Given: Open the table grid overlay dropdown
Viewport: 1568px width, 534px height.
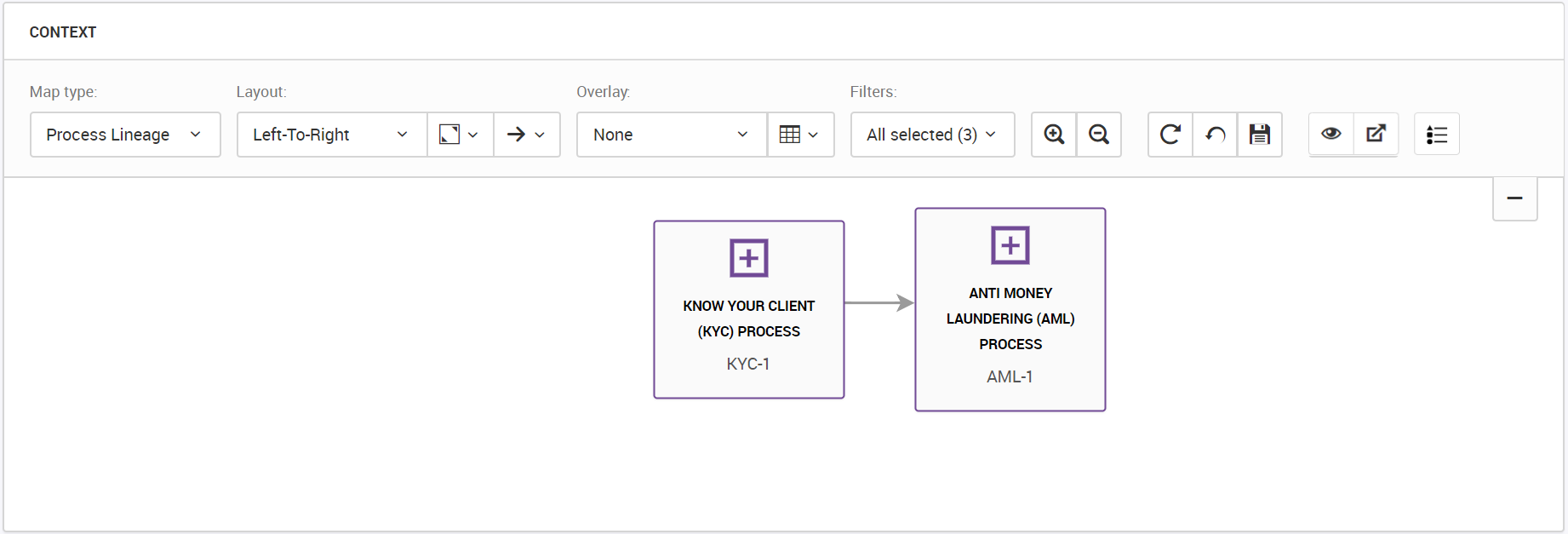Looking at the screenshot, I should point(800,135).
